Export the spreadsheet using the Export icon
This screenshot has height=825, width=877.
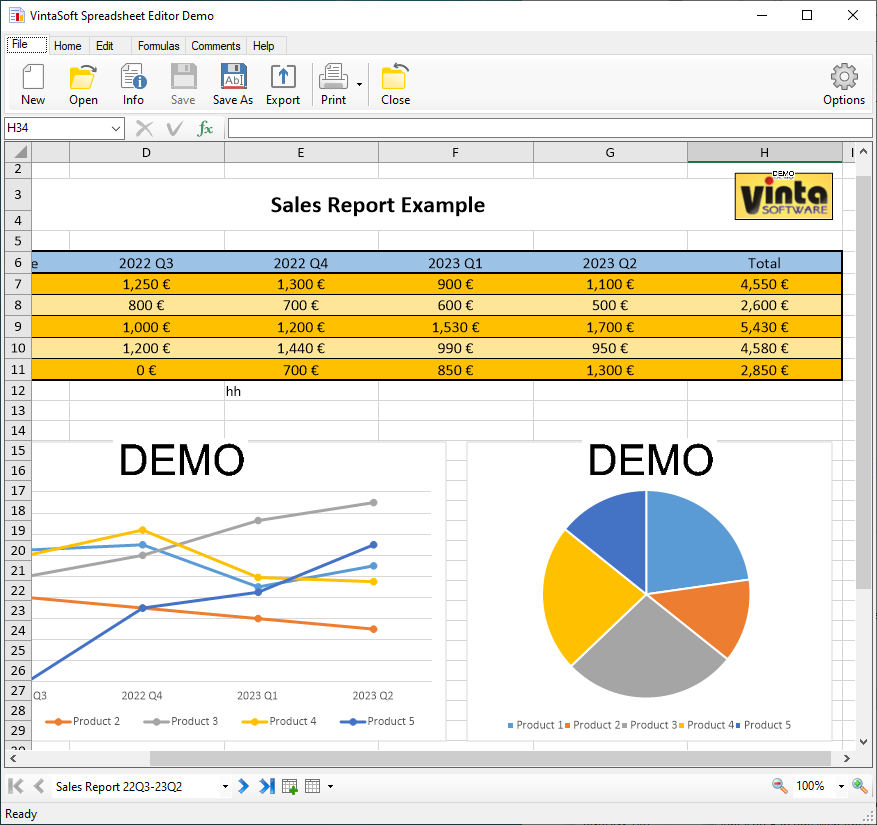click(x=283, y=83)
